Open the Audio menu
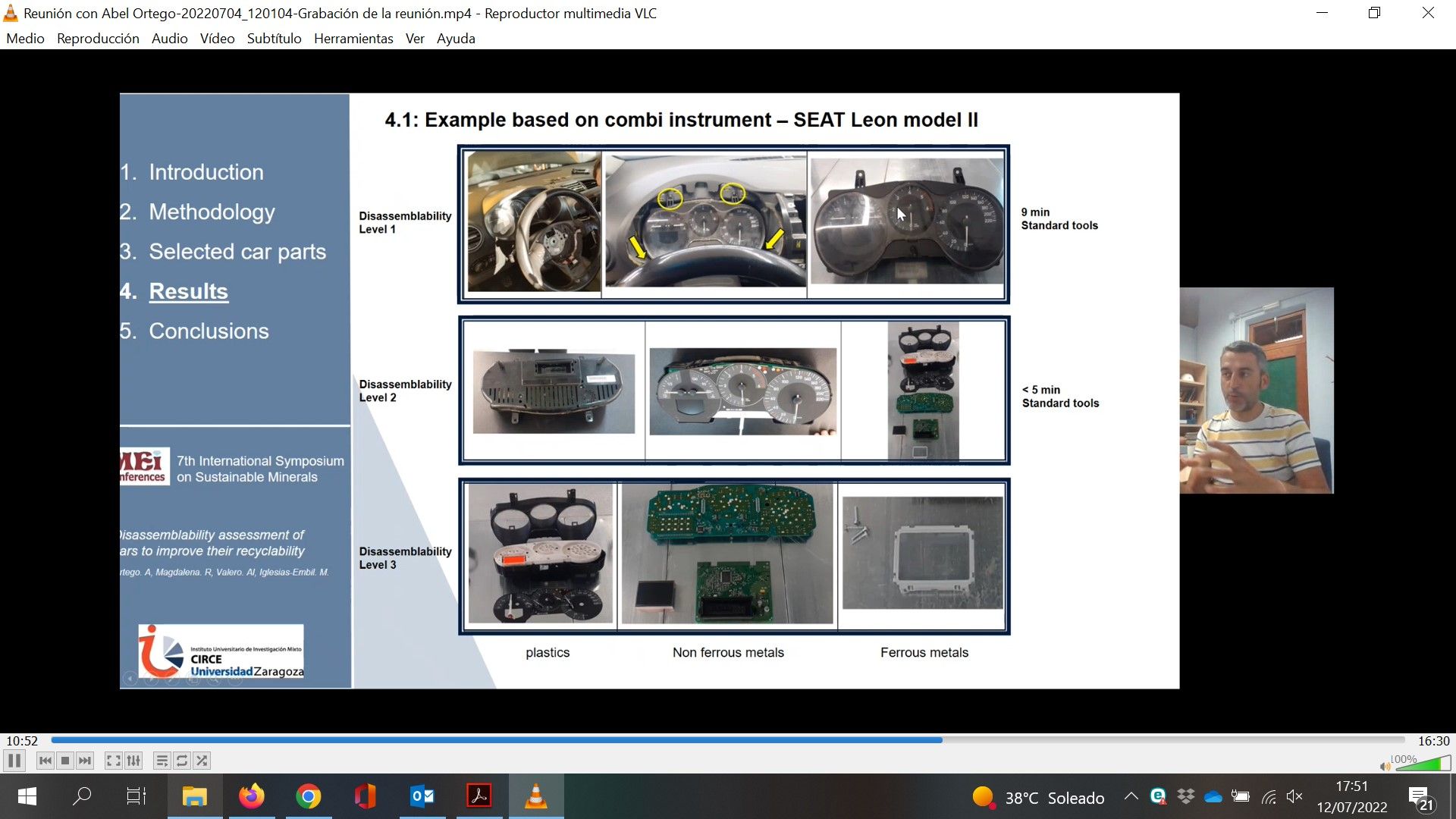This screenshot has width=1456, height=819. (x=169, y=39)
